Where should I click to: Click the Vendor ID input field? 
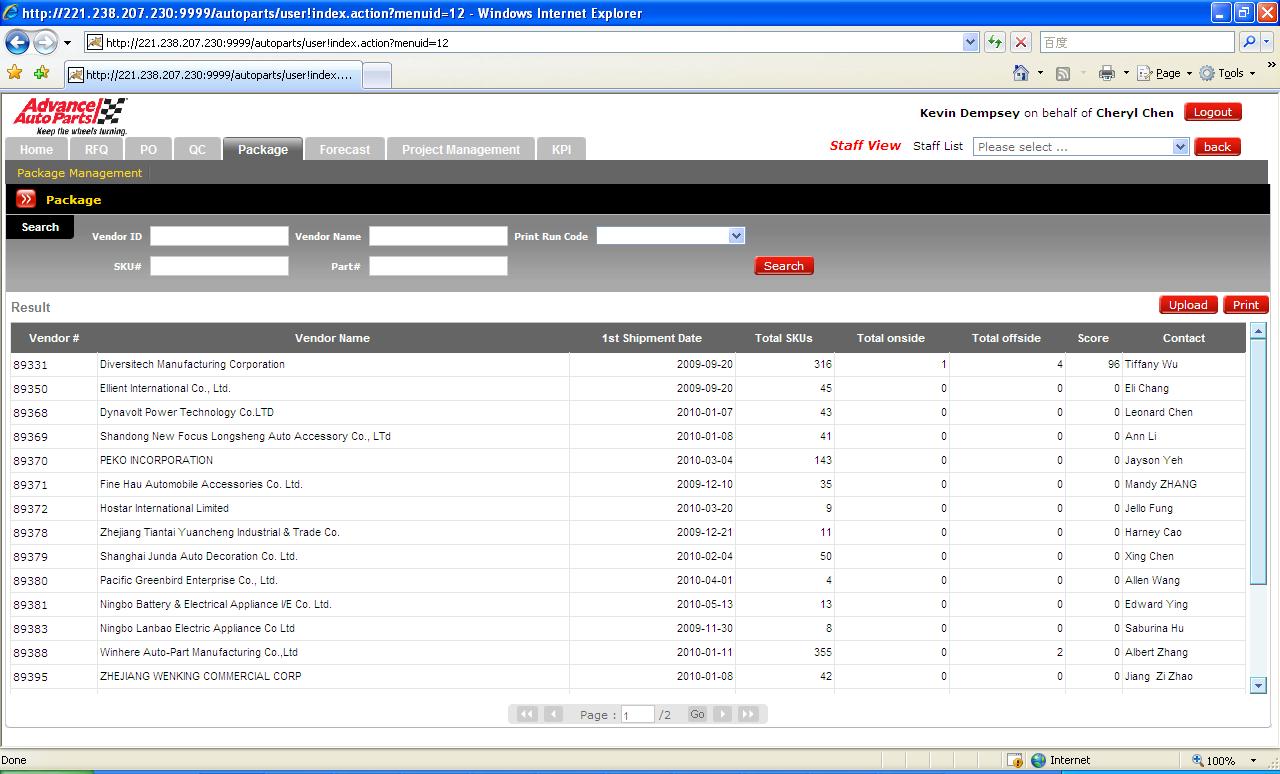point(219,236)
